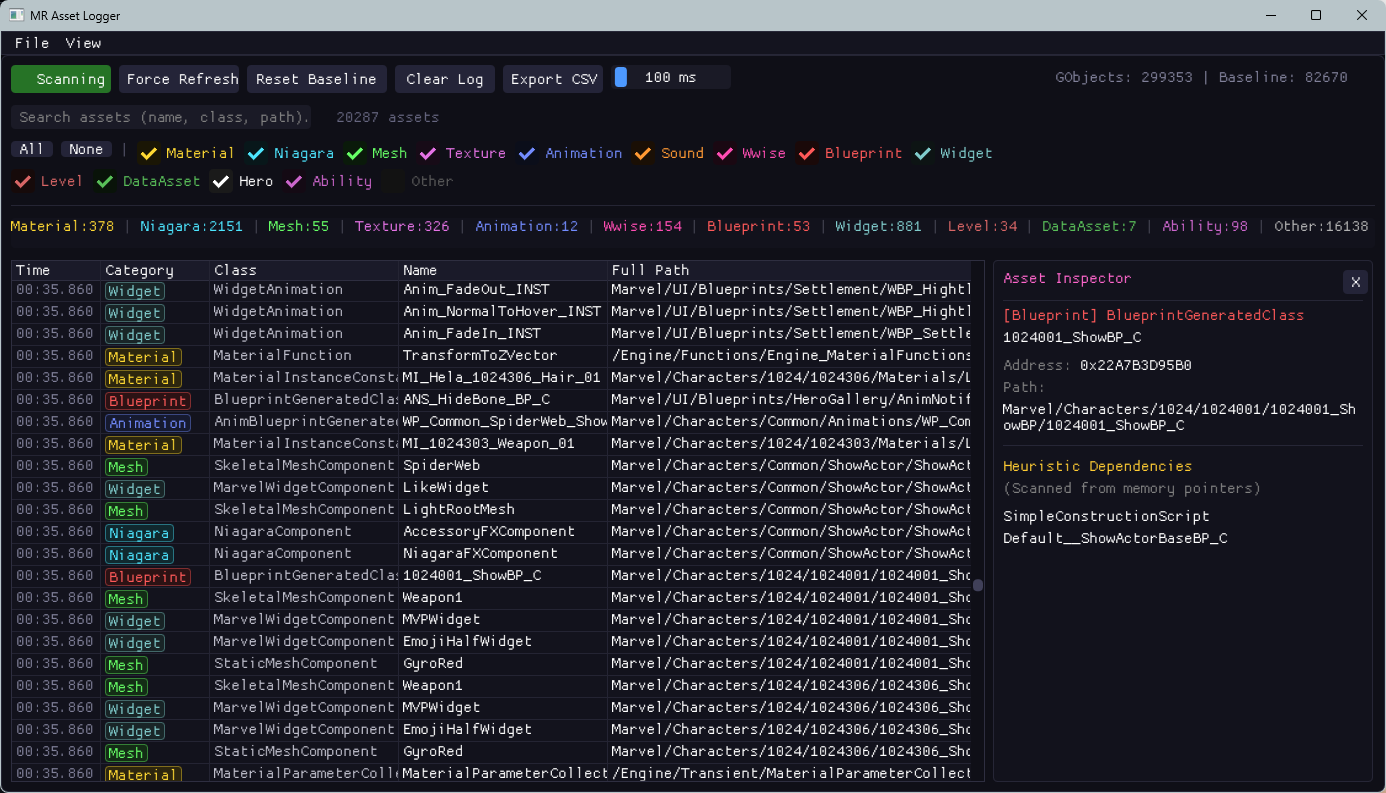Close the Asset Inspector panel
1386x793 pixels.
(x=1355, y=282)
